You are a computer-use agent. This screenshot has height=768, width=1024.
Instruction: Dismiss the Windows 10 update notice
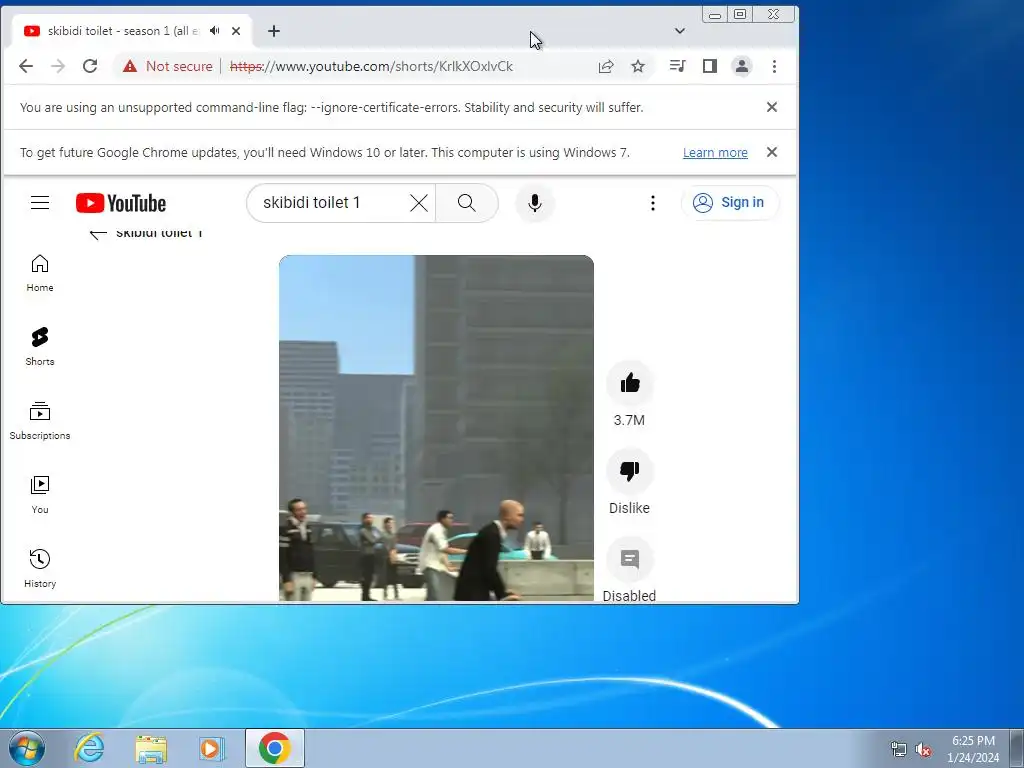pyautogui.click(x=772, y=152)
